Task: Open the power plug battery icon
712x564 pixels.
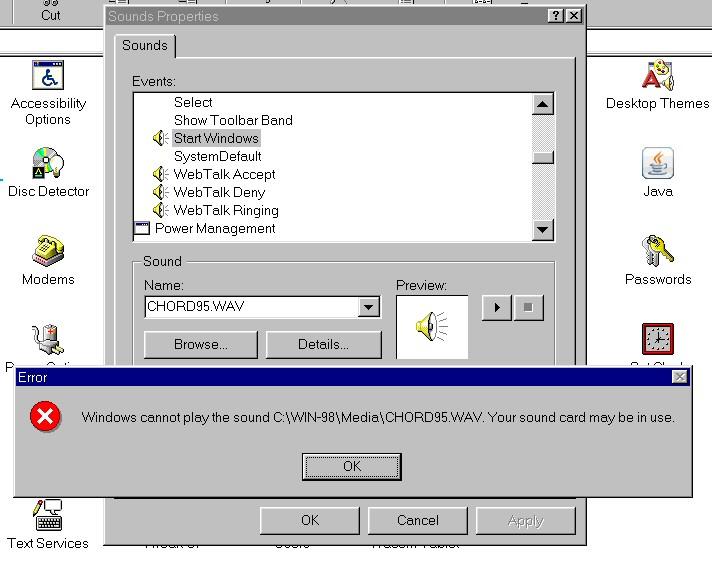Action: click(x=48, y=339)
